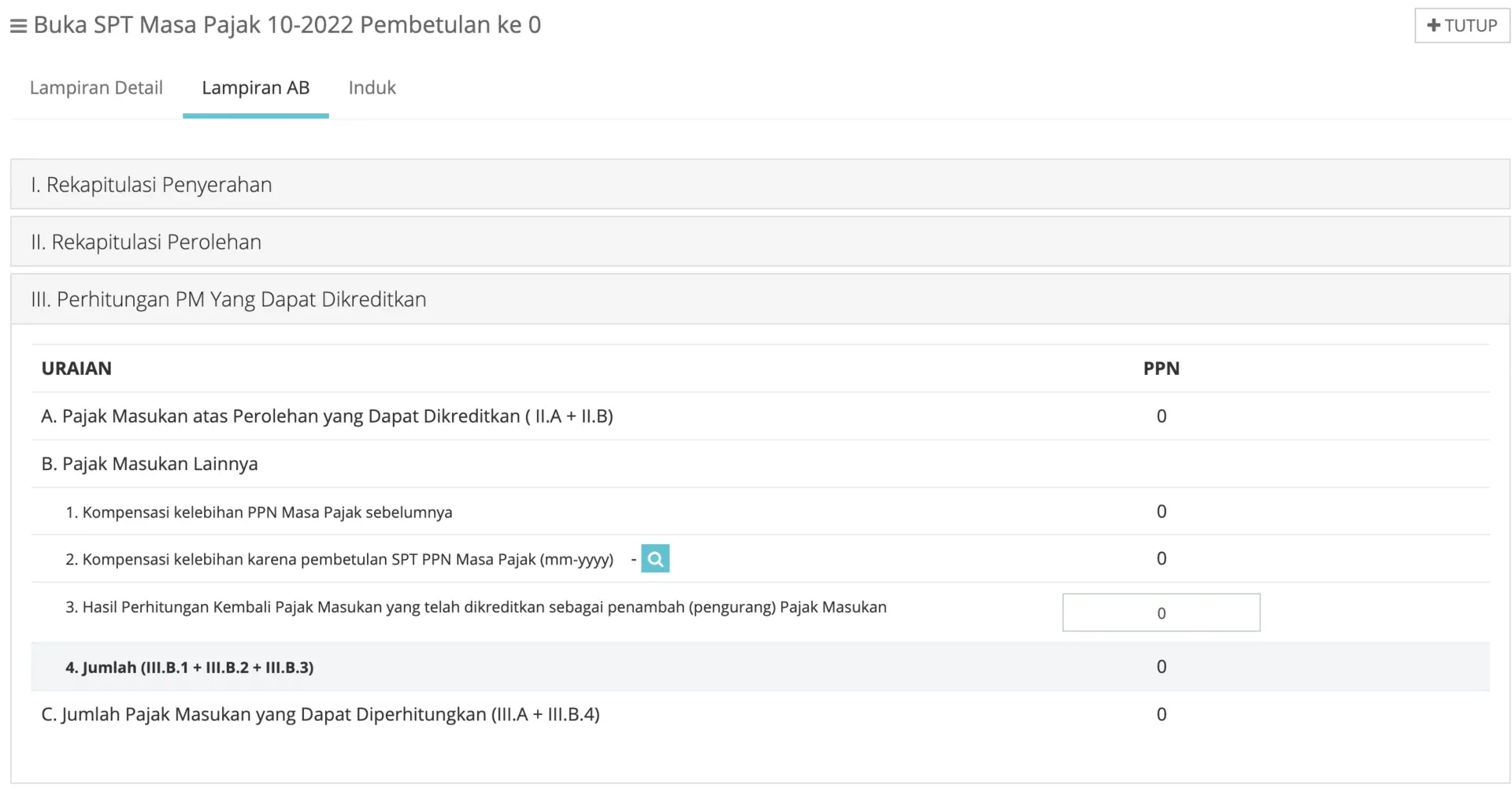Focus the Hasil Perhitungan Kembali input field
1512x796 pixels.
(1160, 613)
